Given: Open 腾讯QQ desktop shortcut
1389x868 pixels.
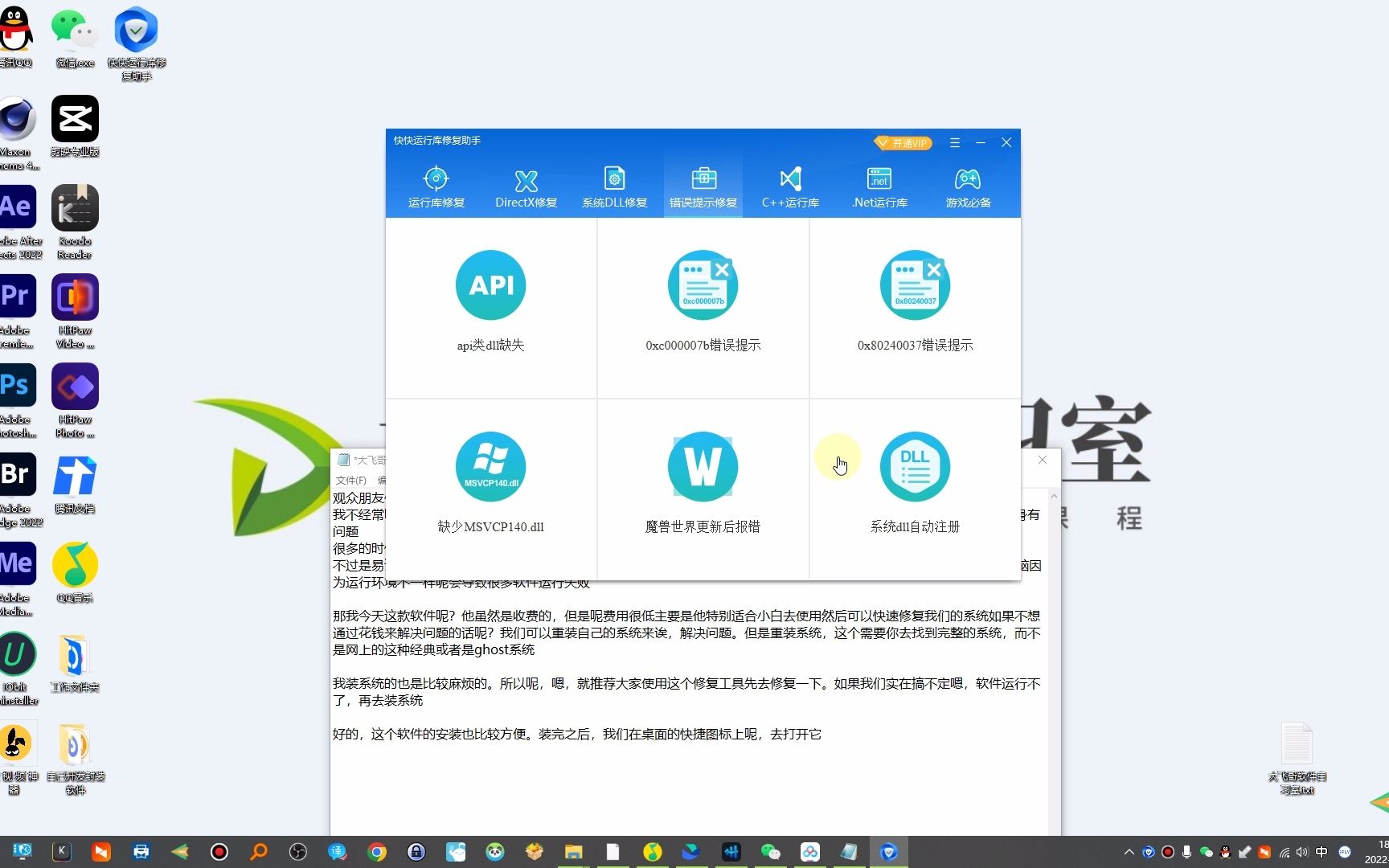Looking at the screenshot, I should tap(15, 36).
